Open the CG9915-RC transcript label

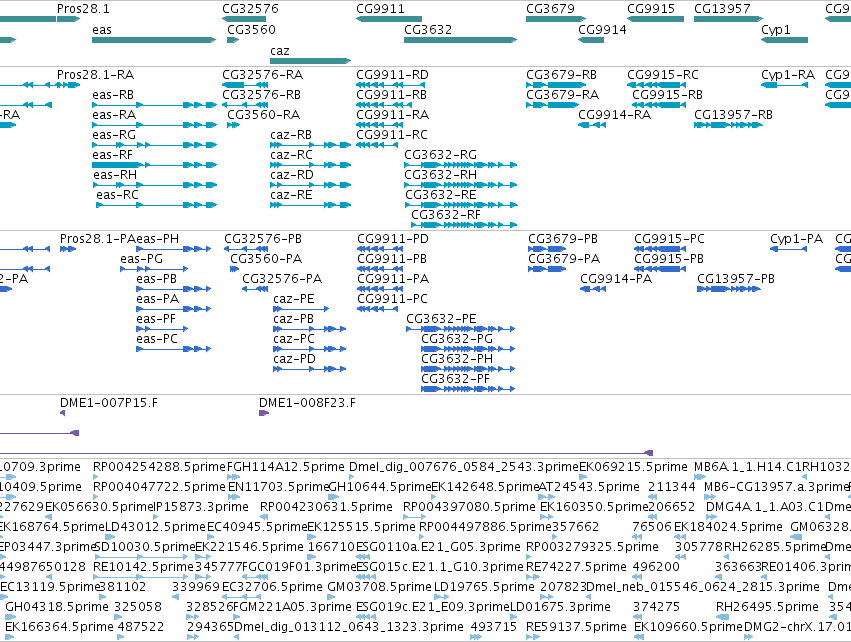(663, 75)
